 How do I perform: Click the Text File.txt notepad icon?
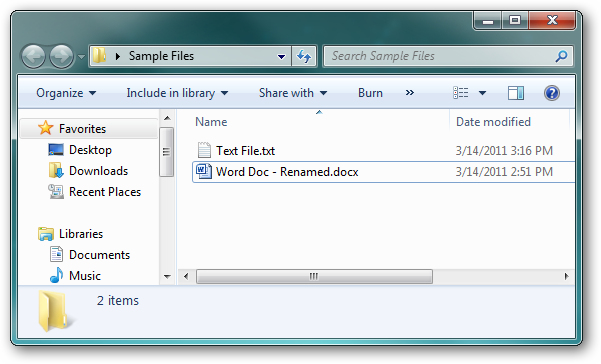point(204,150)
